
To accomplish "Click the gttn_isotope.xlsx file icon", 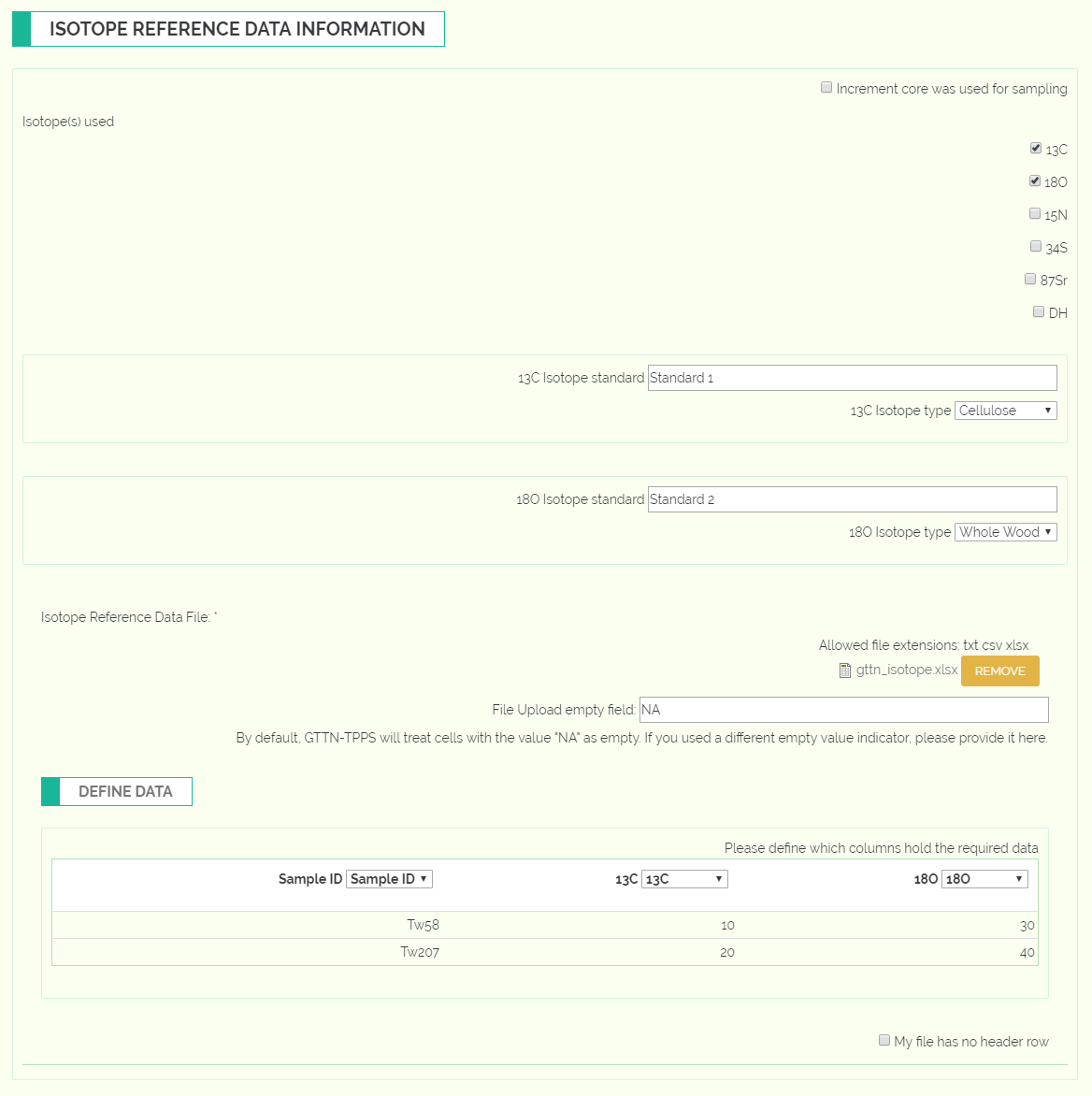I will tap(844, 671).
